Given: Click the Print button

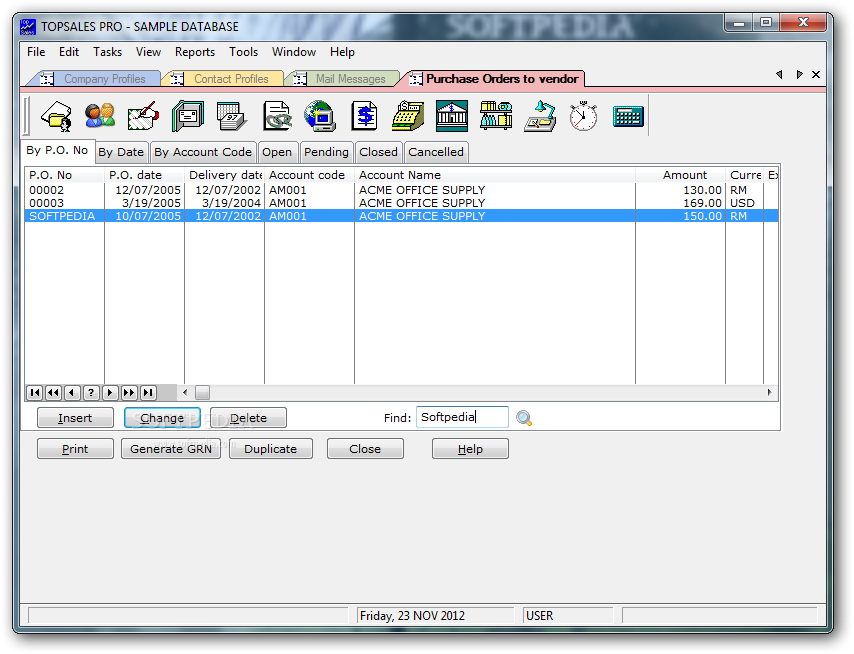Looking at the screenshot, I should (75, 449).
